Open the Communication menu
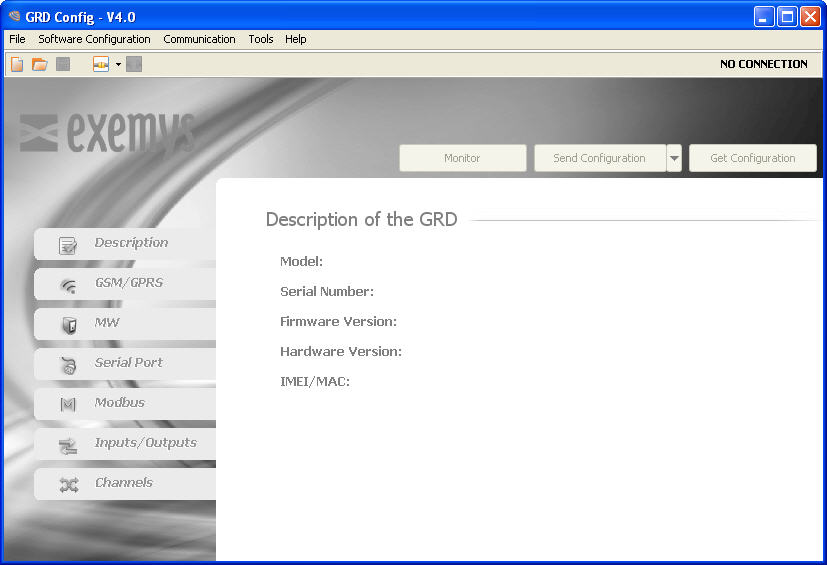827x565 pixels. (199, 39)
